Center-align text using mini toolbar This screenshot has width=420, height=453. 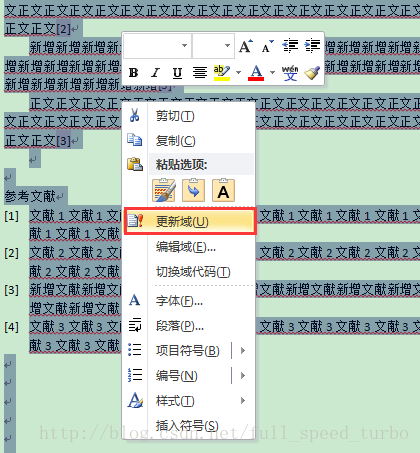click(200, 72)
